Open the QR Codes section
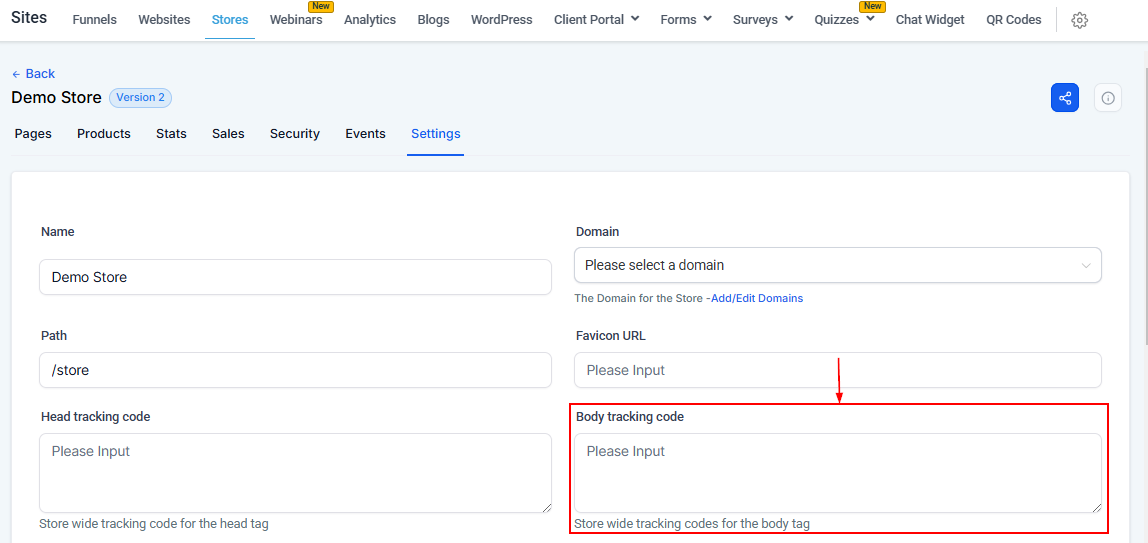The height and width of the screenshot is (543, 1148). tap(1013, 20)
